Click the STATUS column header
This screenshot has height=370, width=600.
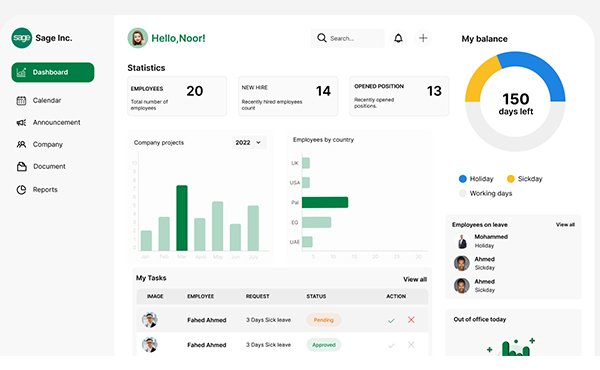[316, 296]
